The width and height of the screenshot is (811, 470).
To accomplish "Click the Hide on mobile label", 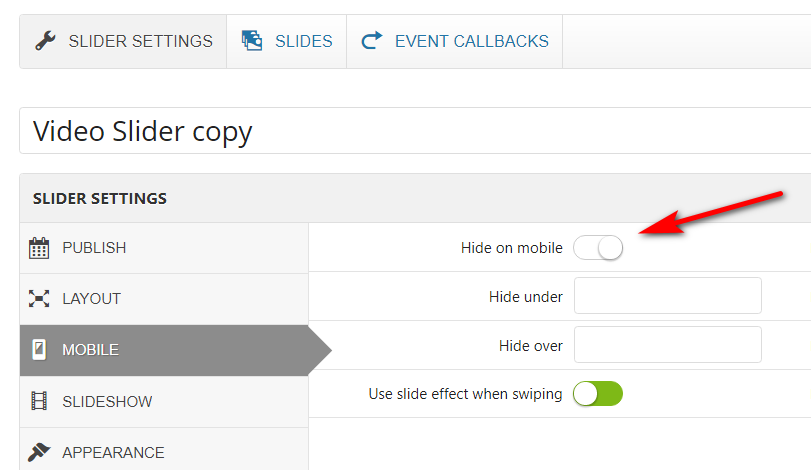I will 512,248.
